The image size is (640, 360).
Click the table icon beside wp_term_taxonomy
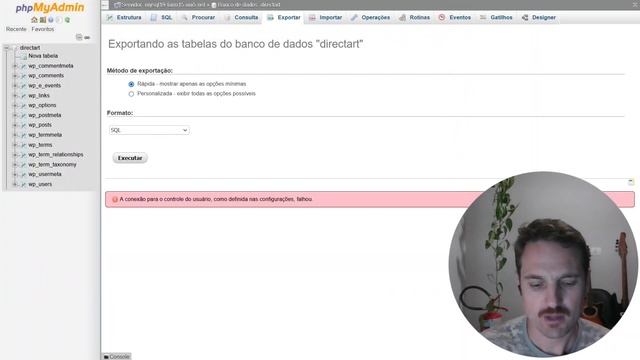click(23, 164)
